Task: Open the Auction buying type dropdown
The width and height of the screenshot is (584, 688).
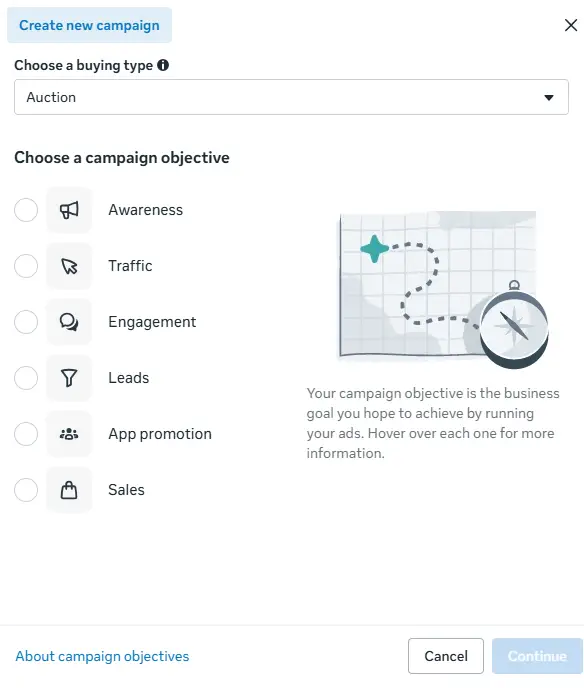Action: coord(291,97)
